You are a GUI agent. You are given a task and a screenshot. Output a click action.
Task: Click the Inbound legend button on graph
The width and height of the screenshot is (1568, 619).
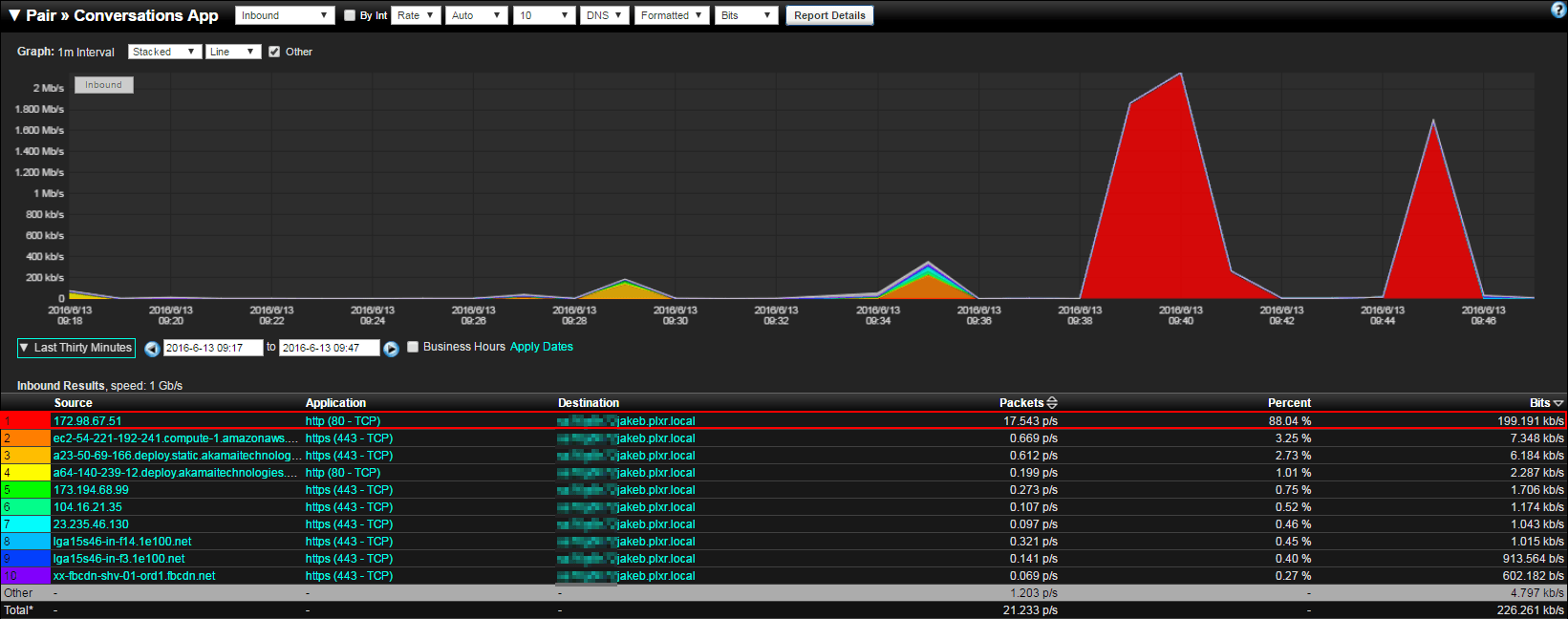[104, 85]
